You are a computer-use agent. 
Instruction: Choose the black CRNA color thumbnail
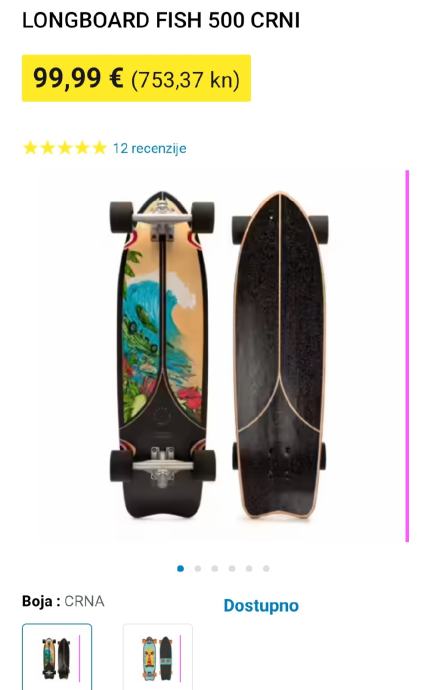pos(57,657)
